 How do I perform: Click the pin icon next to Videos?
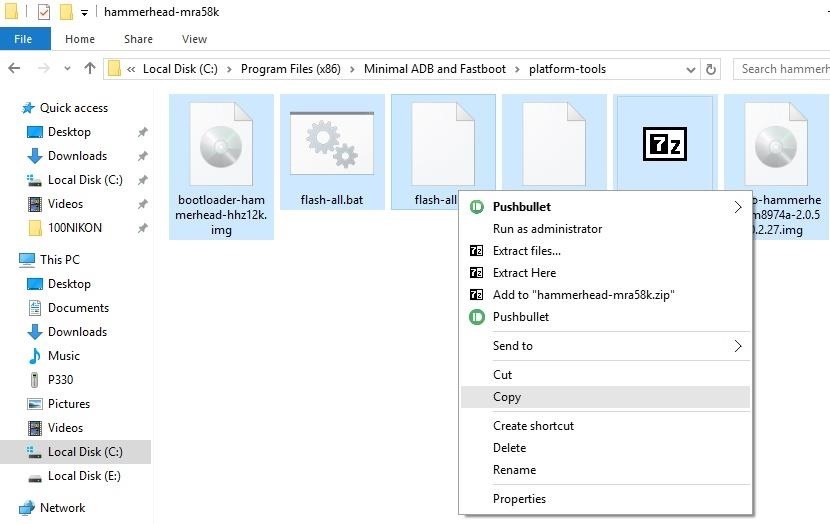pos(142,204)
